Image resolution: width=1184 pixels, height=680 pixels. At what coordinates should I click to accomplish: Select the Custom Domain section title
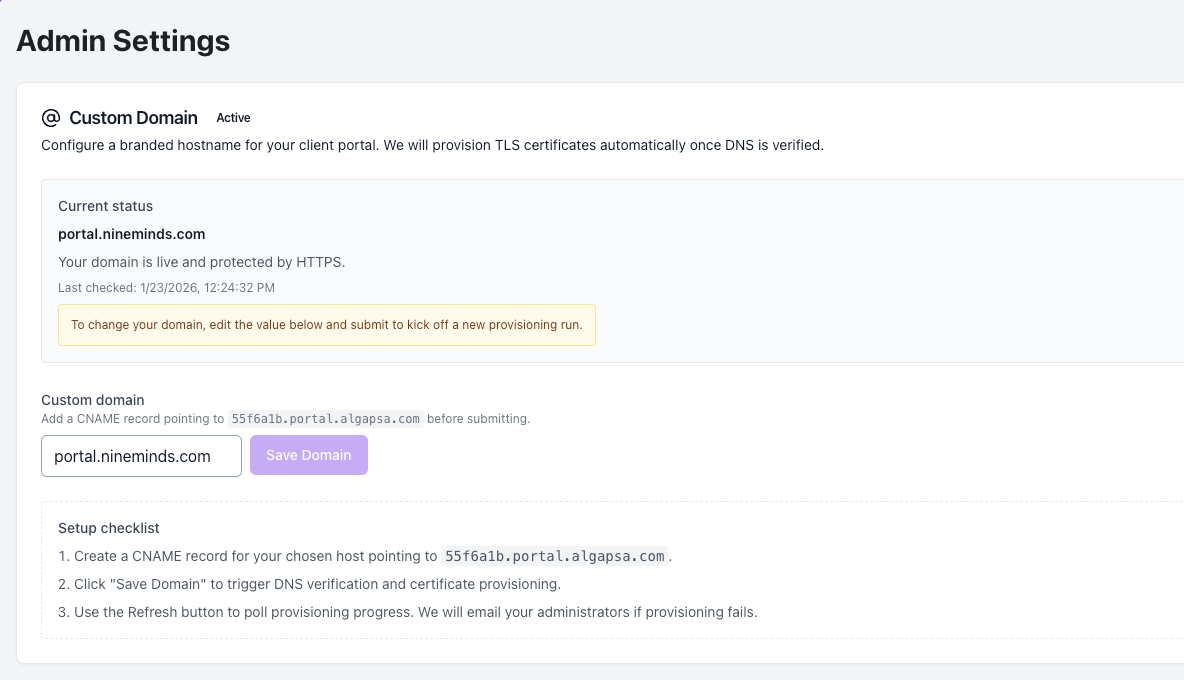coord(133,117)
